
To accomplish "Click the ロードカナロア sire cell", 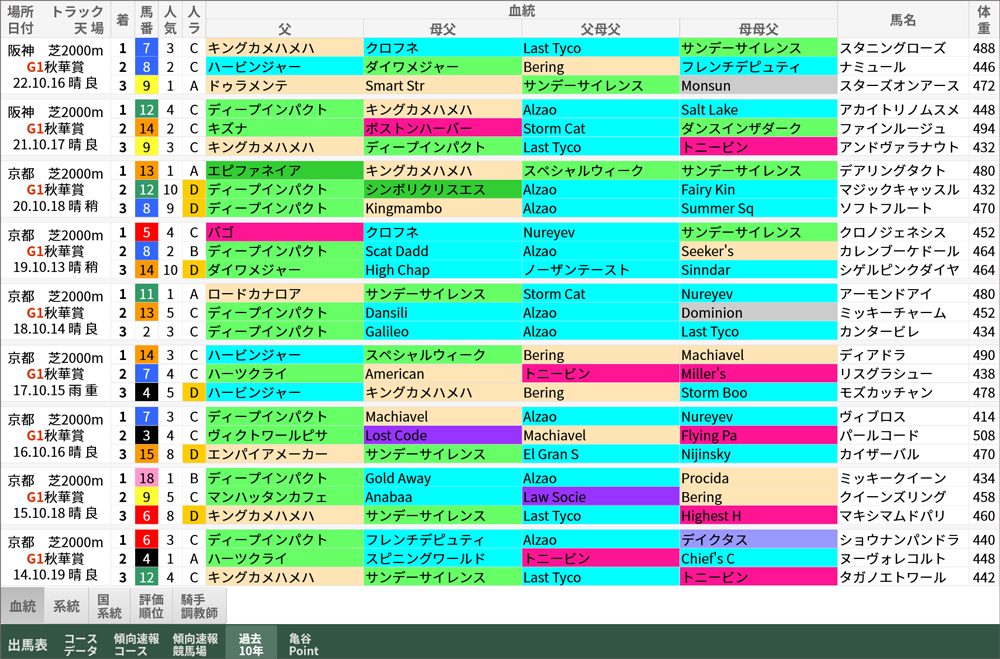I will tap(284, 294).
